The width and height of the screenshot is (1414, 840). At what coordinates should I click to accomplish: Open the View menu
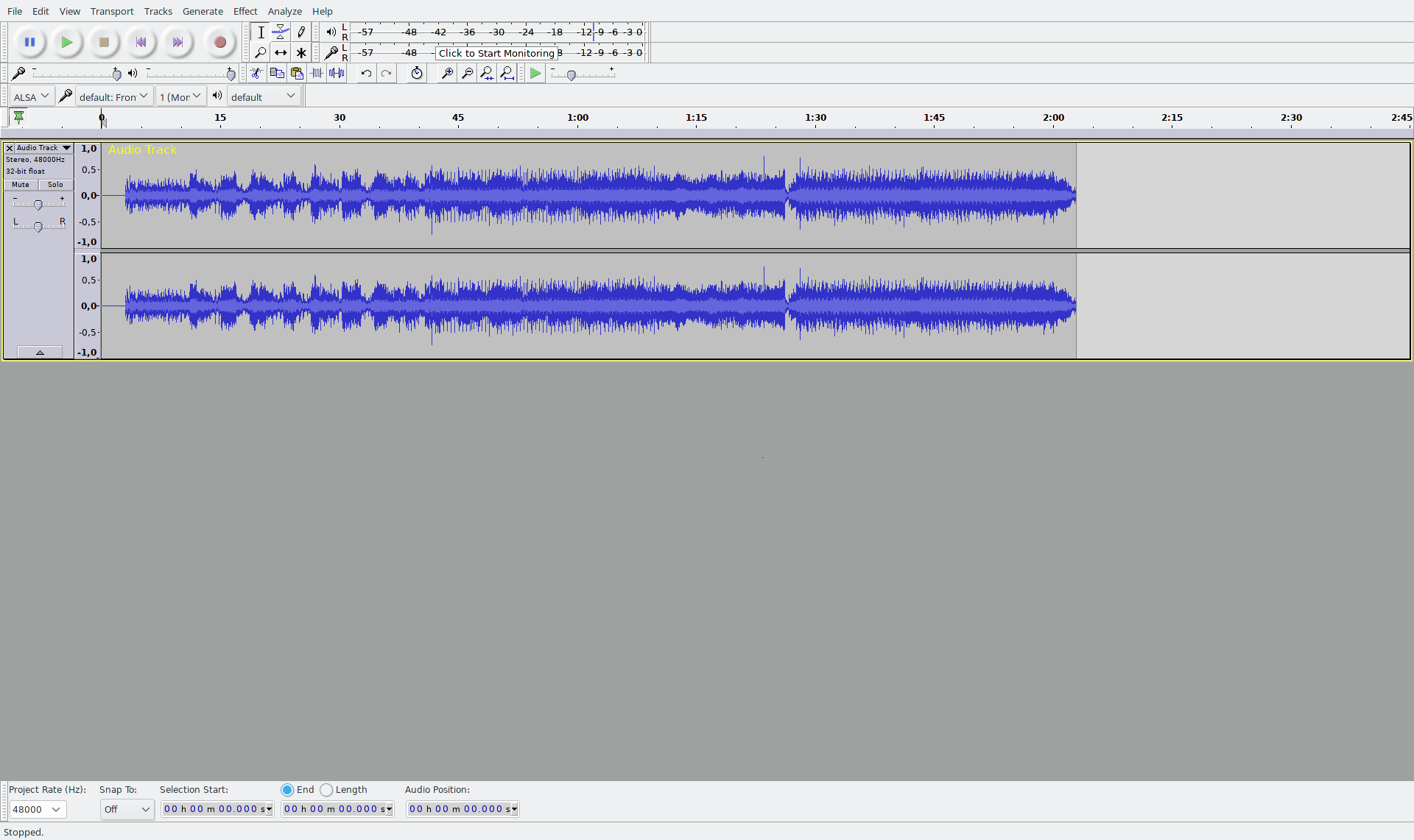point(70,11)
